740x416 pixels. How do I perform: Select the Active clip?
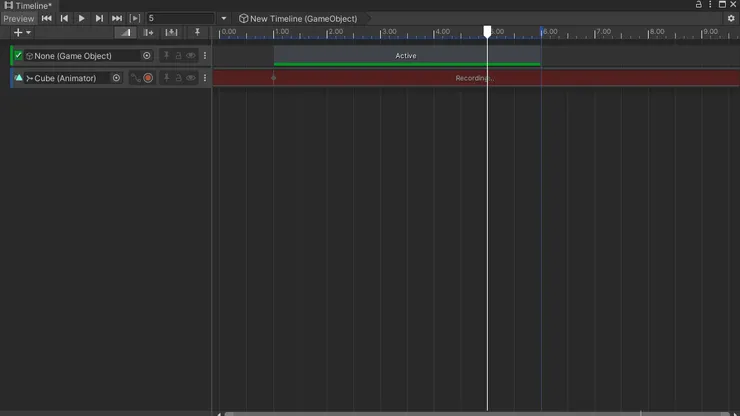(407, 56)
